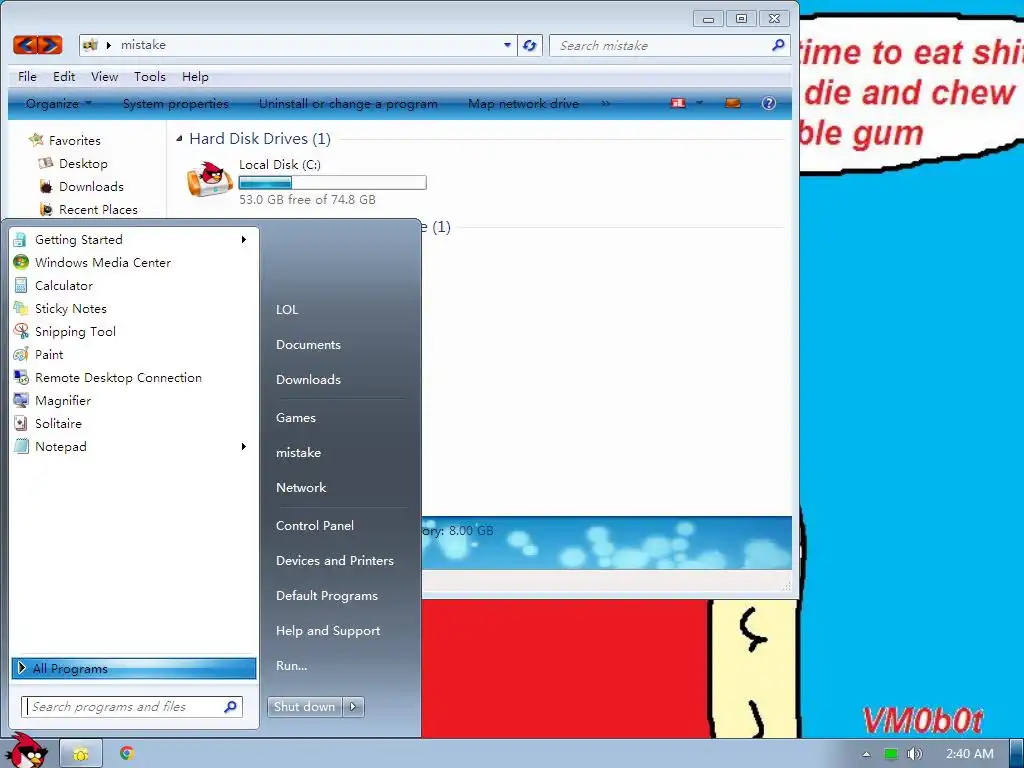Open Notepad from Start menu

pyautogui.click(x=133, y=447)
